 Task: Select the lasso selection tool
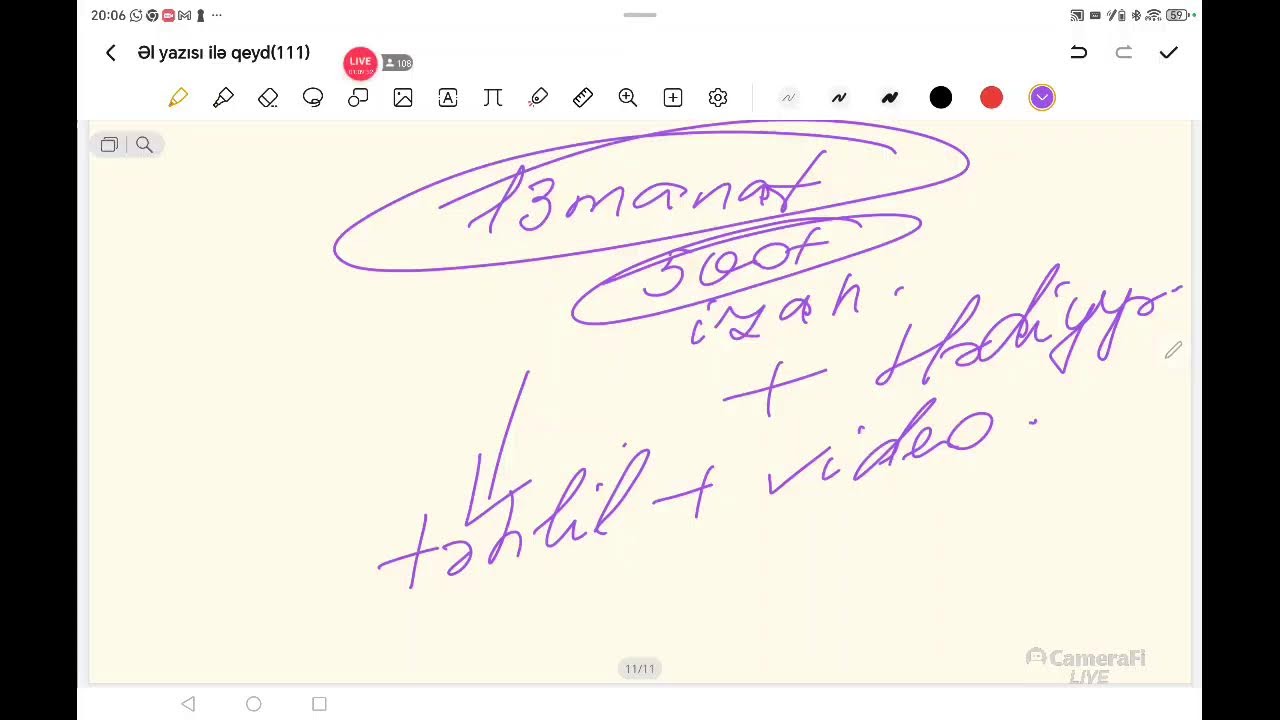click(x=313, y=97)
